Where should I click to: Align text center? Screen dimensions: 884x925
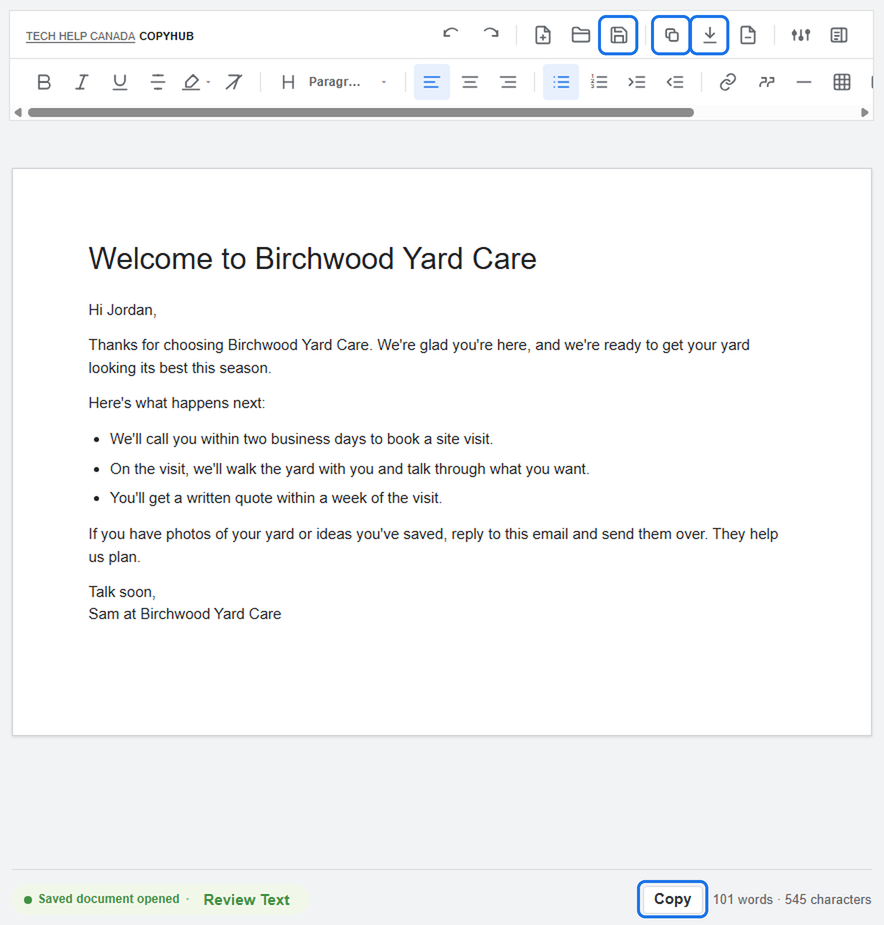click(x=470, y=82)
